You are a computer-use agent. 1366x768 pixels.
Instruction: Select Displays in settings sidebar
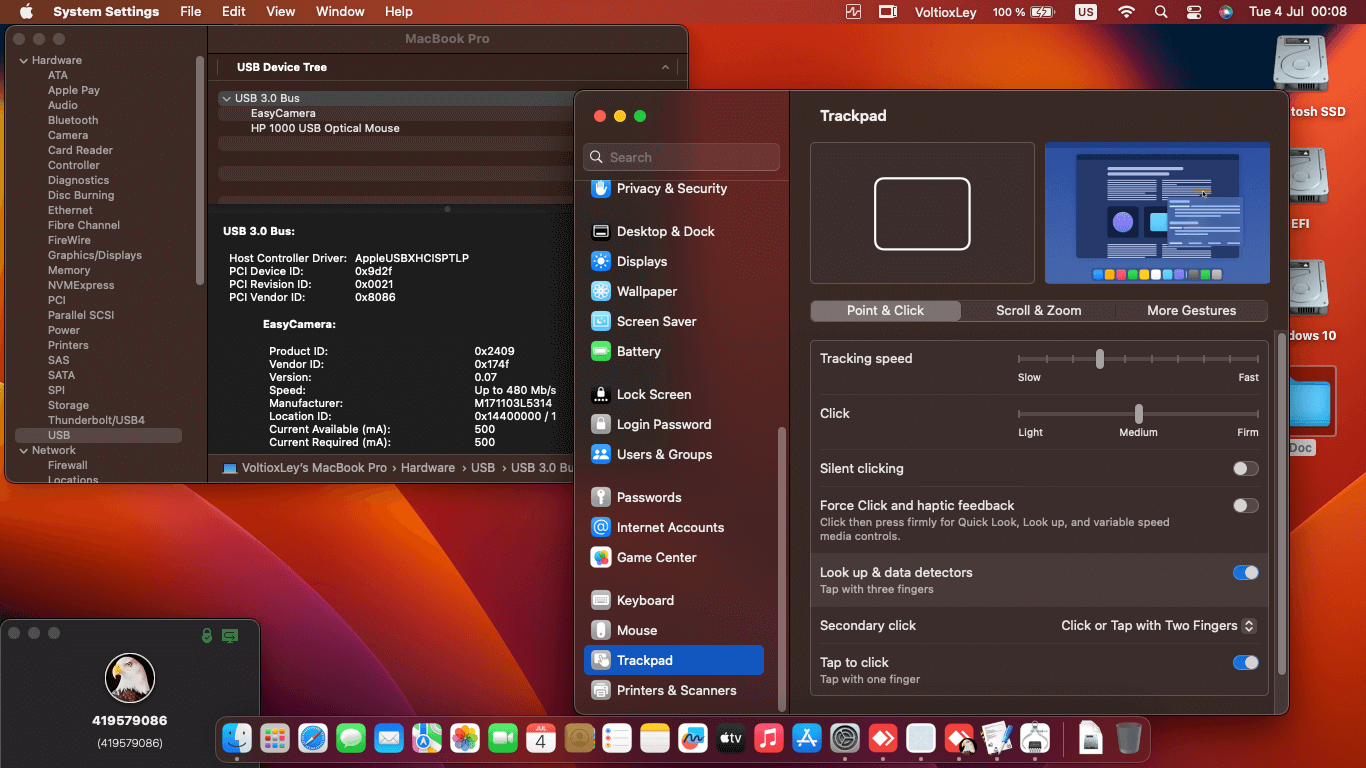click(673, 261)
